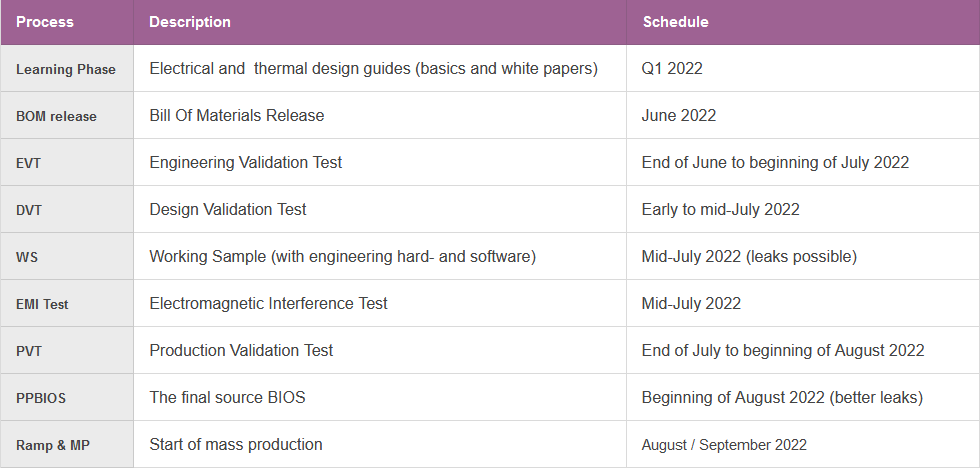Viewport: 980px width, 468px height.
Task: Click the DVT process cell
Action: 30,210
